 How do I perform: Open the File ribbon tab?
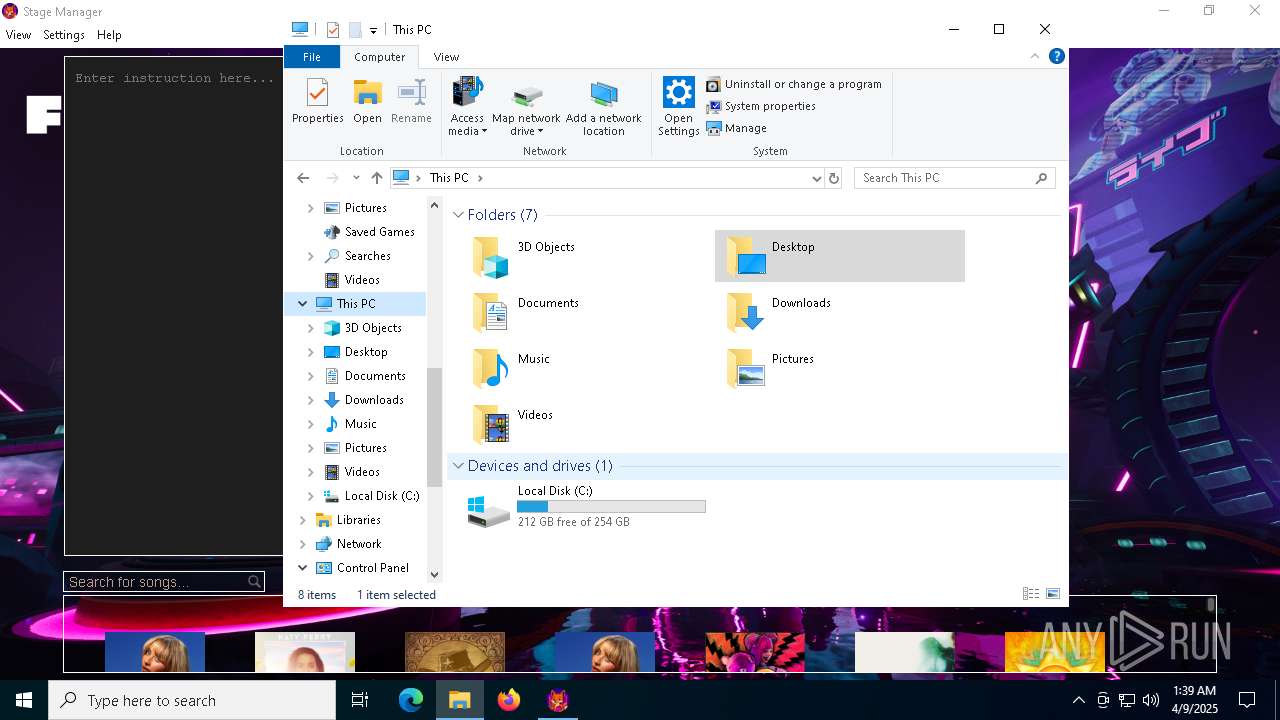point(312,57)
